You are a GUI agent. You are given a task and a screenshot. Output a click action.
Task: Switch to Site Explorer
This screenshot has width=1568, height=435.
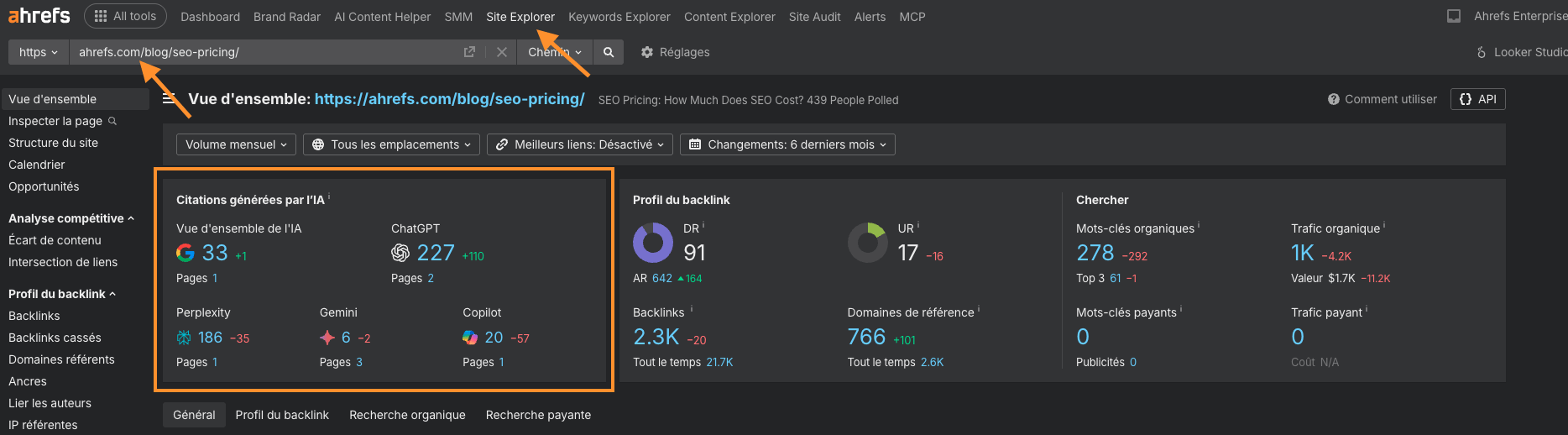[520, 17]
